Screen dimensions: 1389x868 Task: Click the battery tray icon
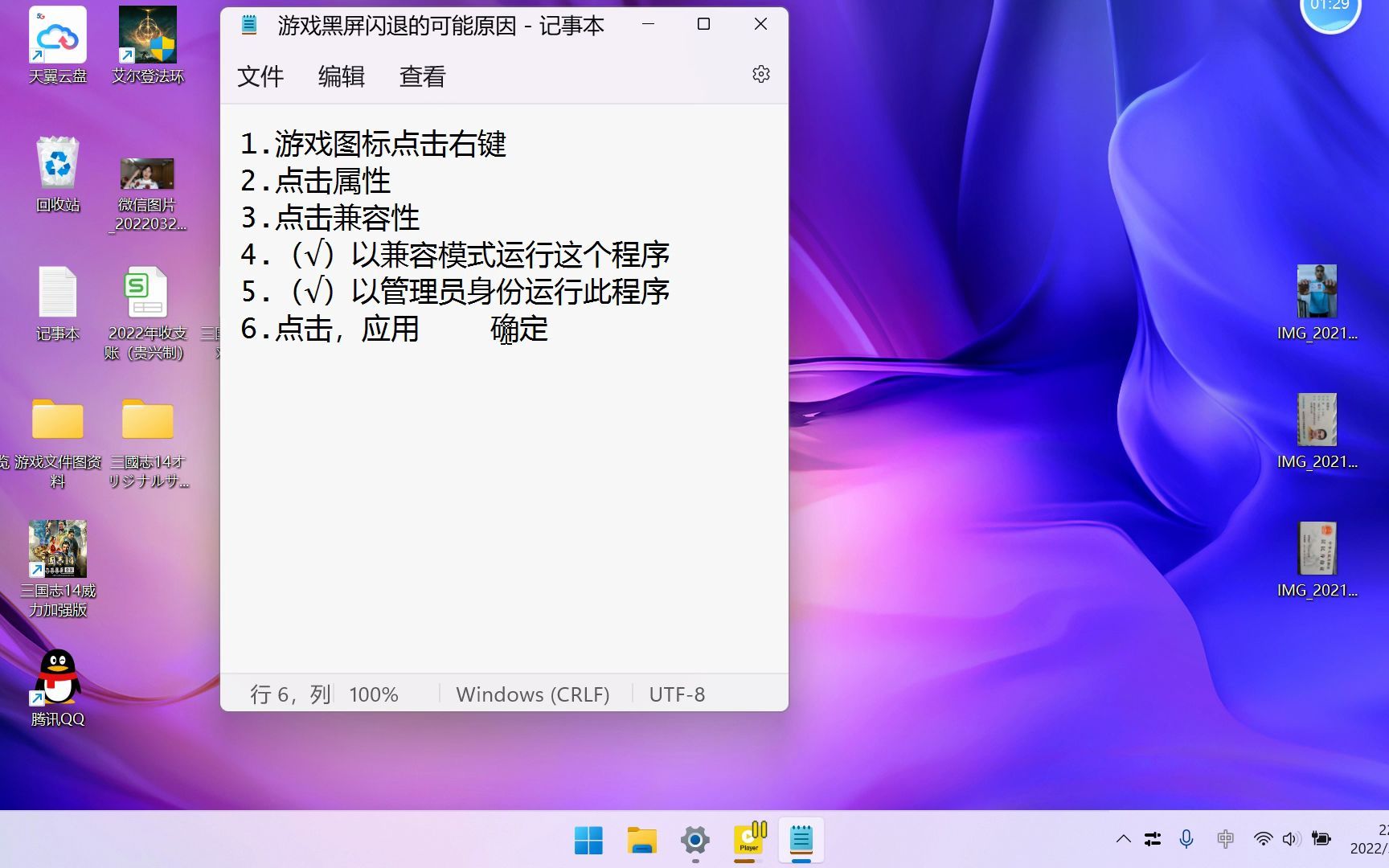click(1321, 839)
